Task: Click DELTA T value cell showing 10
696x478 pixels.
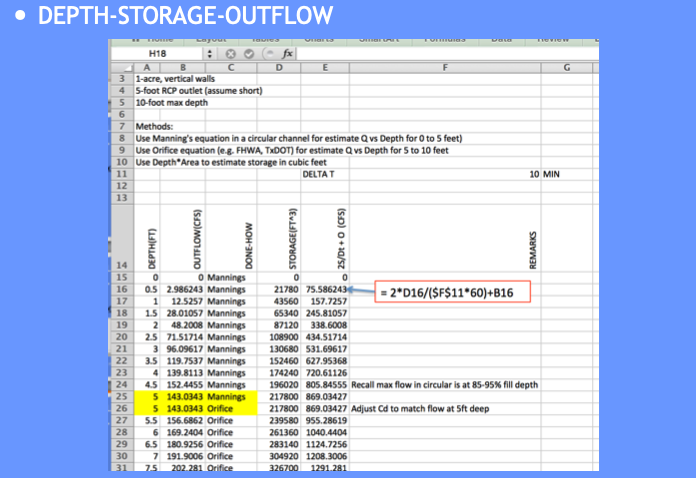Action: tap(445, 174)
